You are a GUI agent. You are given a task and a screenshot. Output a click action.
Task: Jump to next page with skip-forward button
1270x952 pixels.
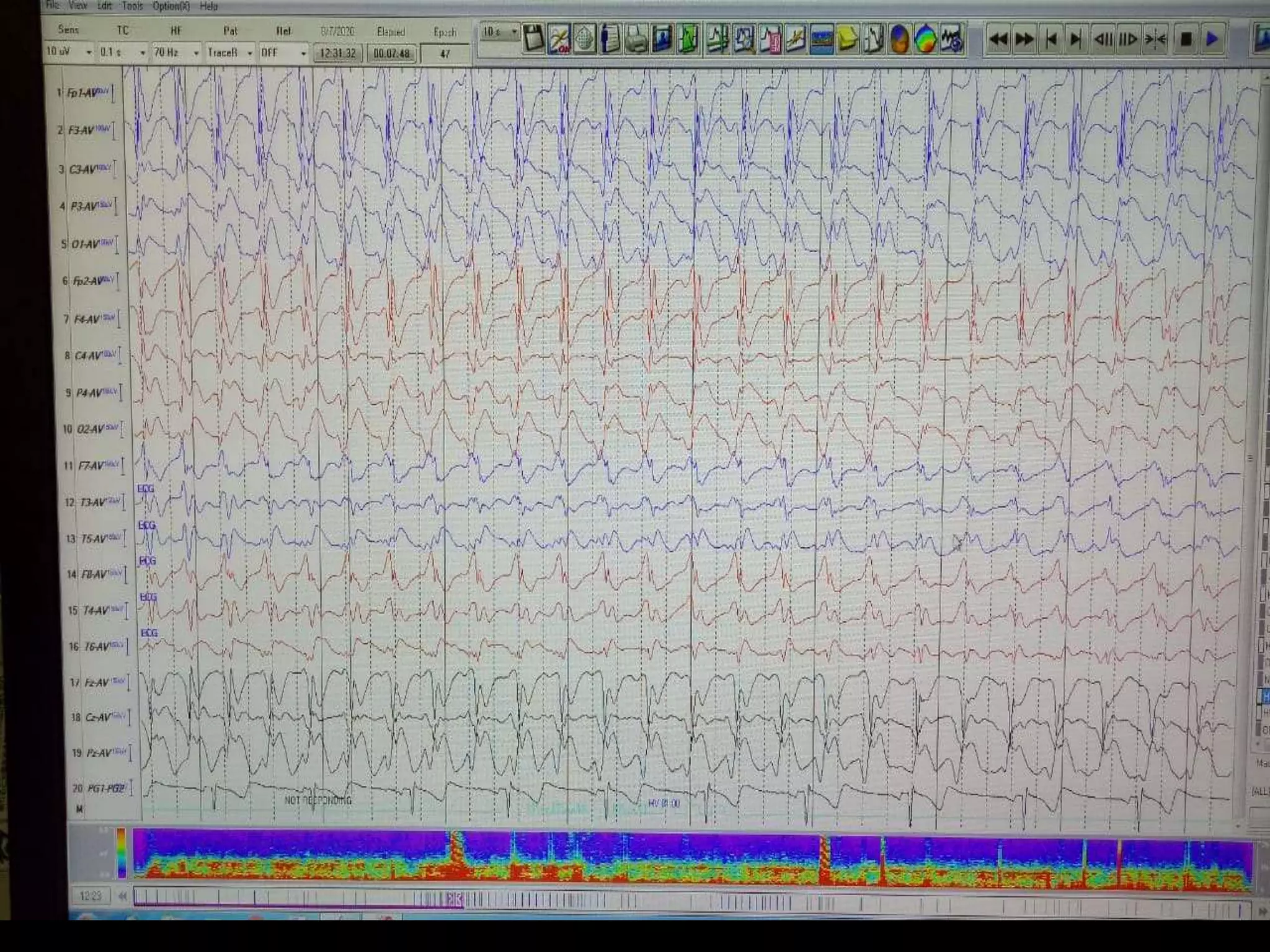tap(1076, 39)
